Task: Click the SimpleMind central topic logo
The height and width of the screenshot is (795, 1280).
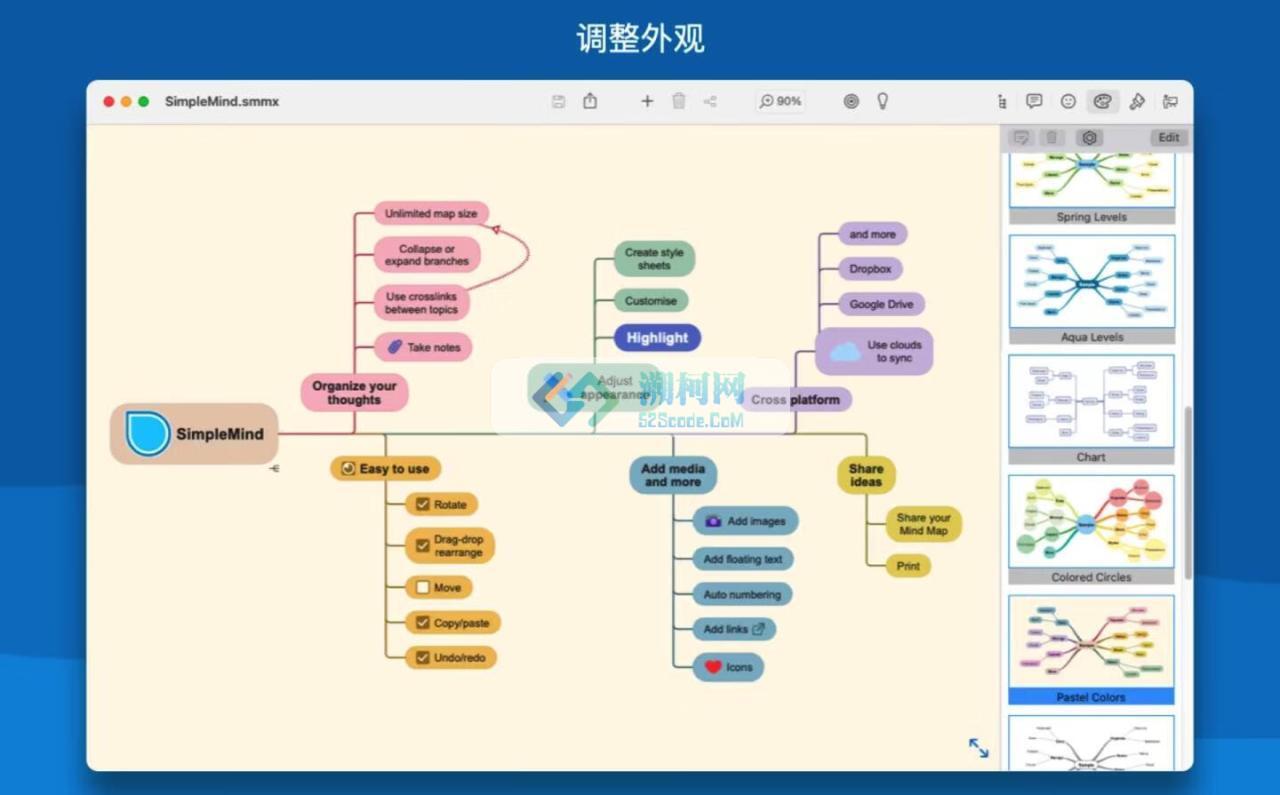Action: tap(148, 434)
